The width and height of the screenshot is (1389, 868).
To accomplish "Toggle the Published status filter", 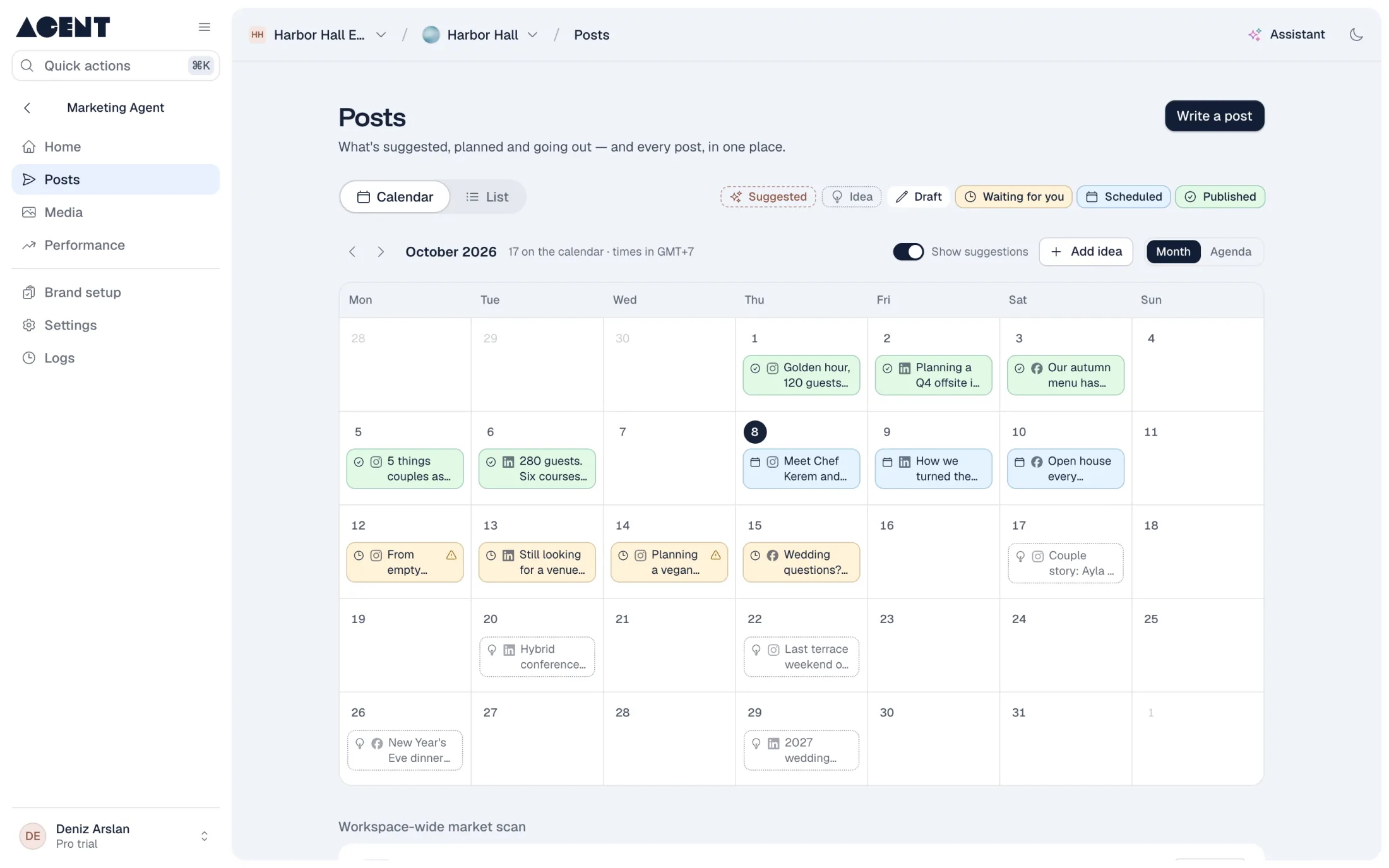I will click(1220, 197).
